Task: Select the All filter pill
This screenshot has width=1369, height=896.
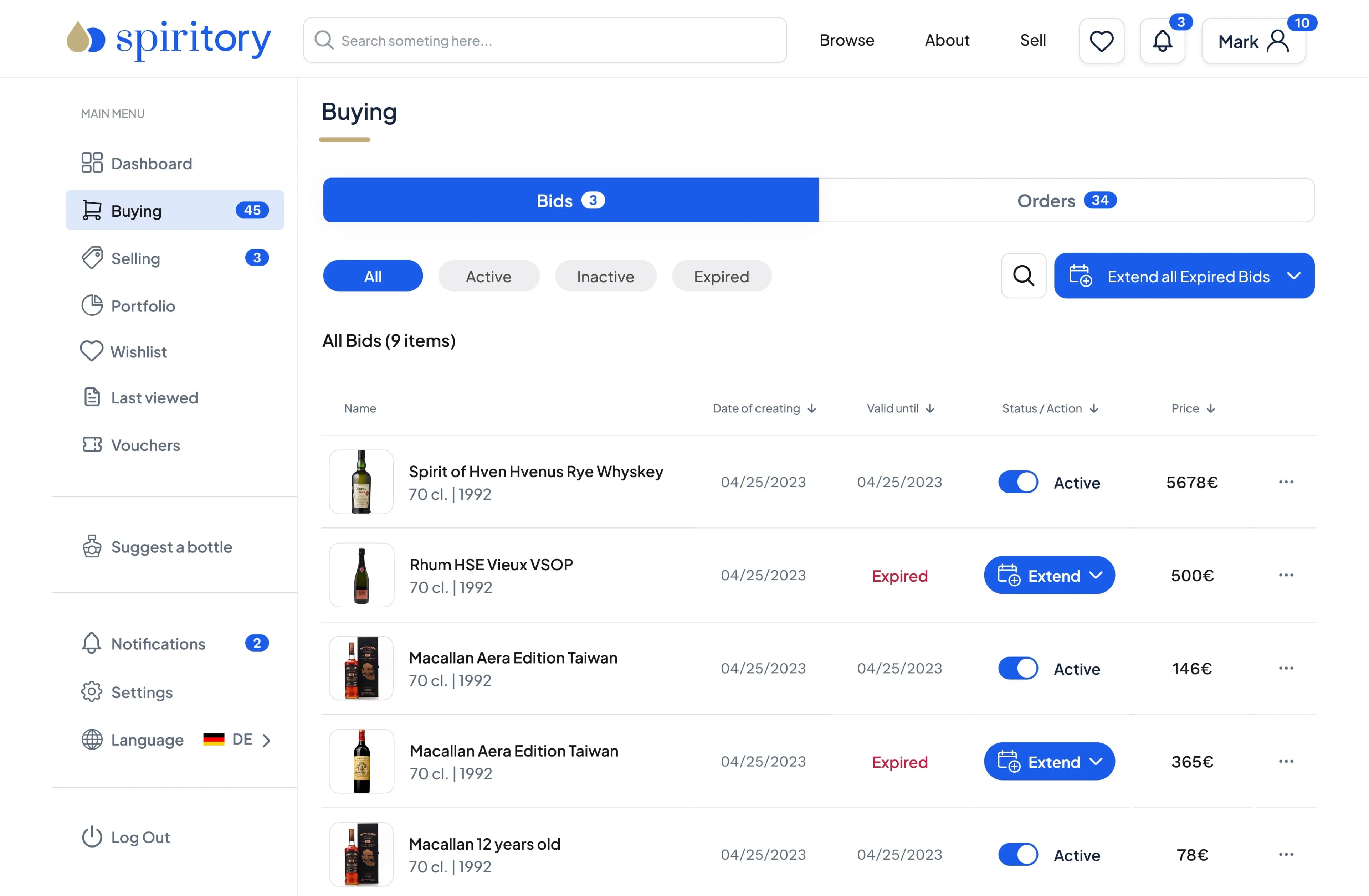Action: coord(373,276)
